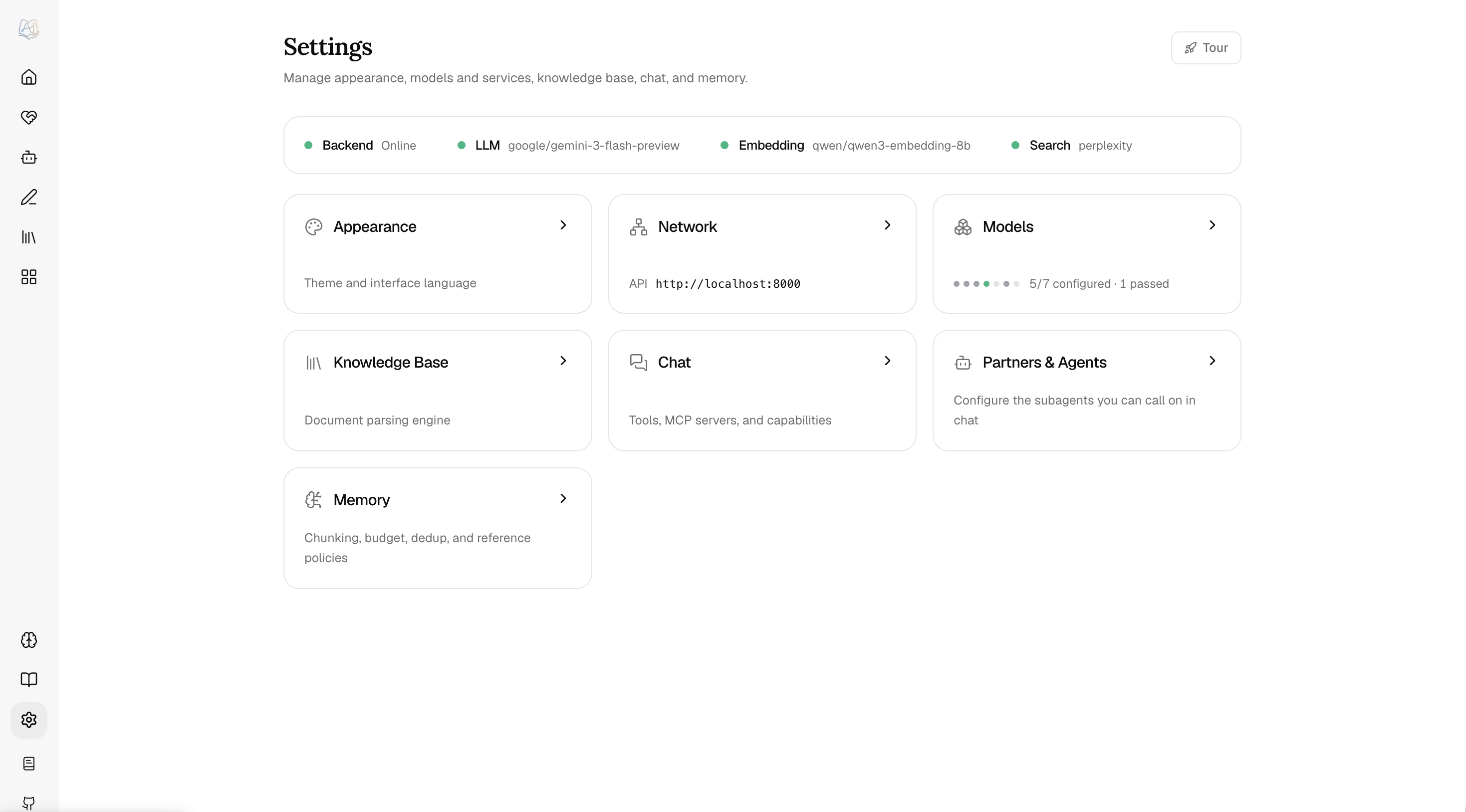This screenshot has width=1466, height=812.
Task: Expand the Memory card chevron
Action: 563,498
